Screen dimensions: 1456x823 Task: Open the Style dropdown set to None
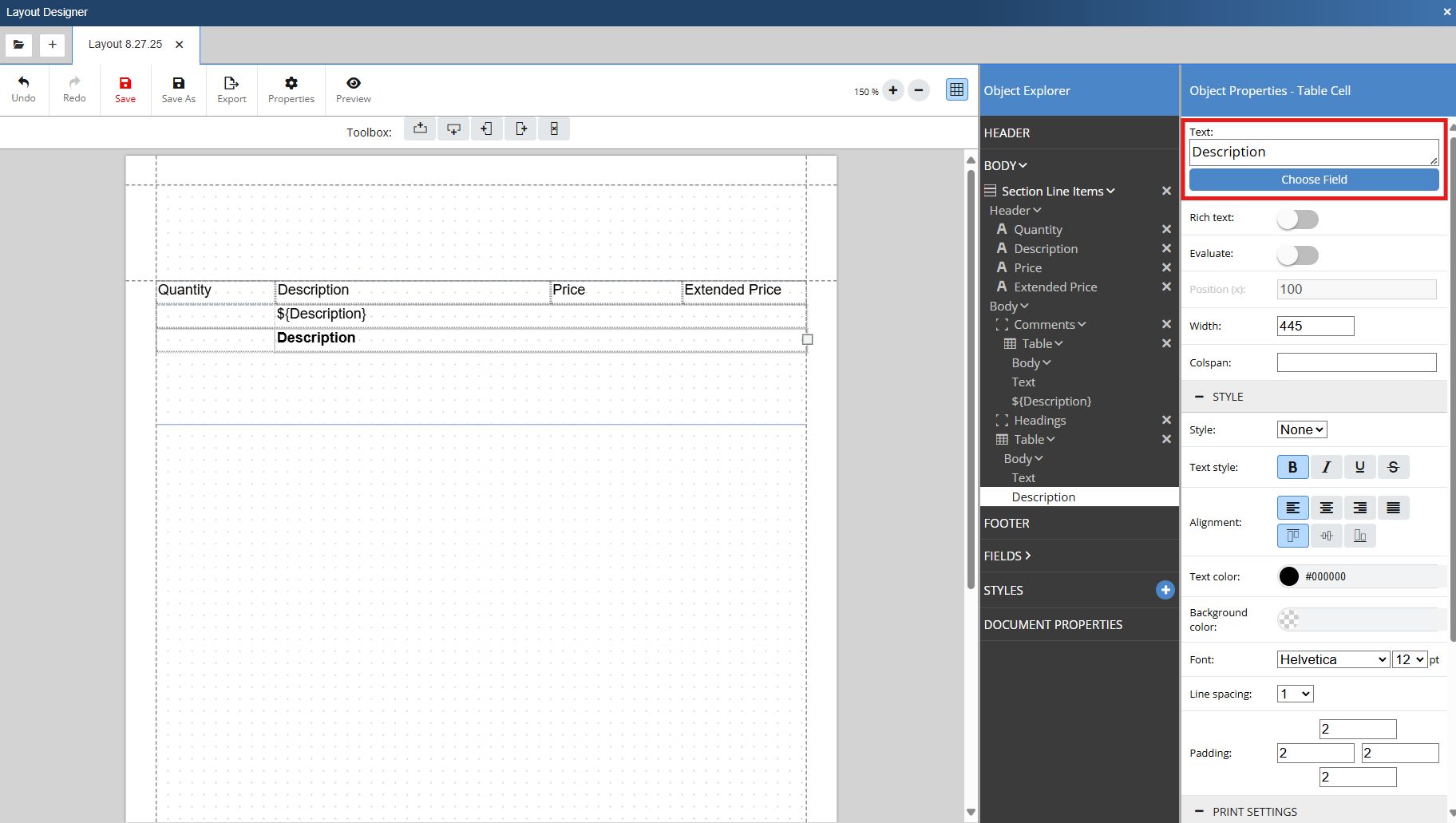[1301, 429]
